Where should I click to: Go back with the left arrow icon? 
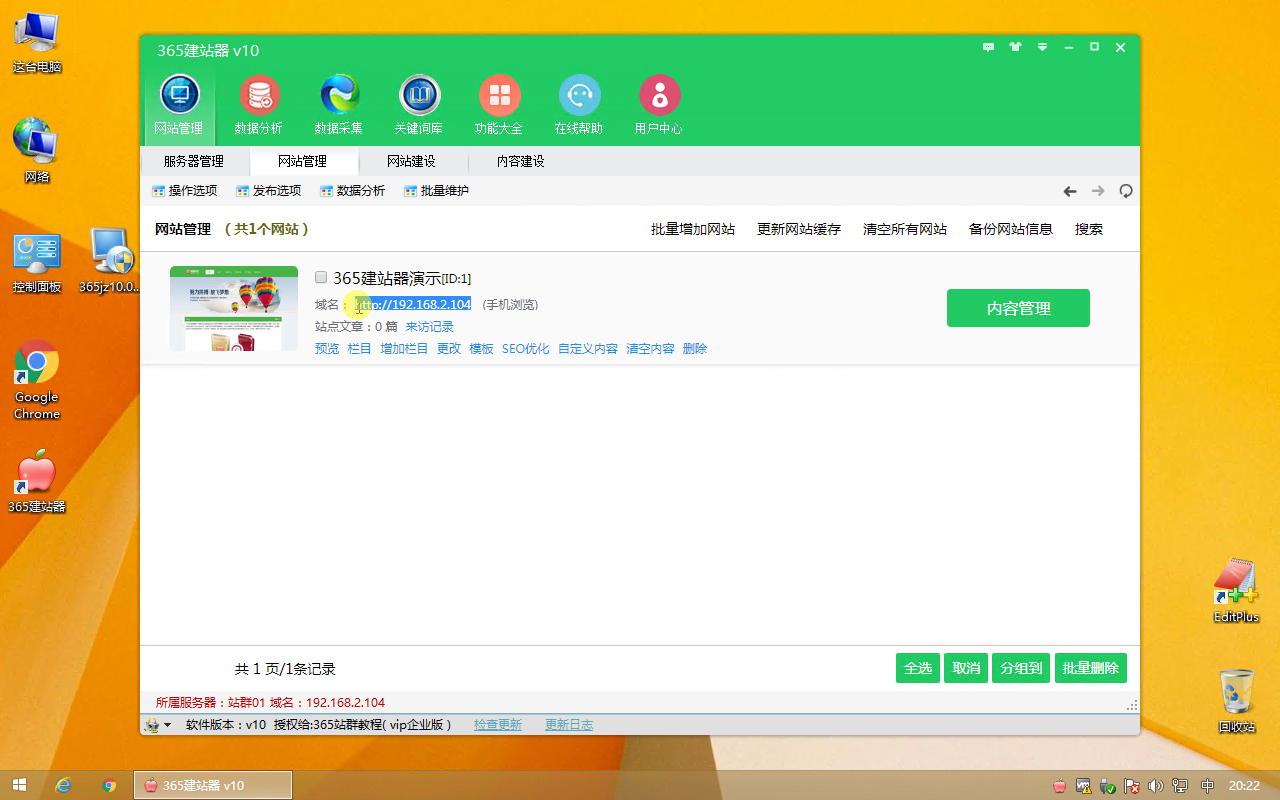click(x=1070, y=191)
